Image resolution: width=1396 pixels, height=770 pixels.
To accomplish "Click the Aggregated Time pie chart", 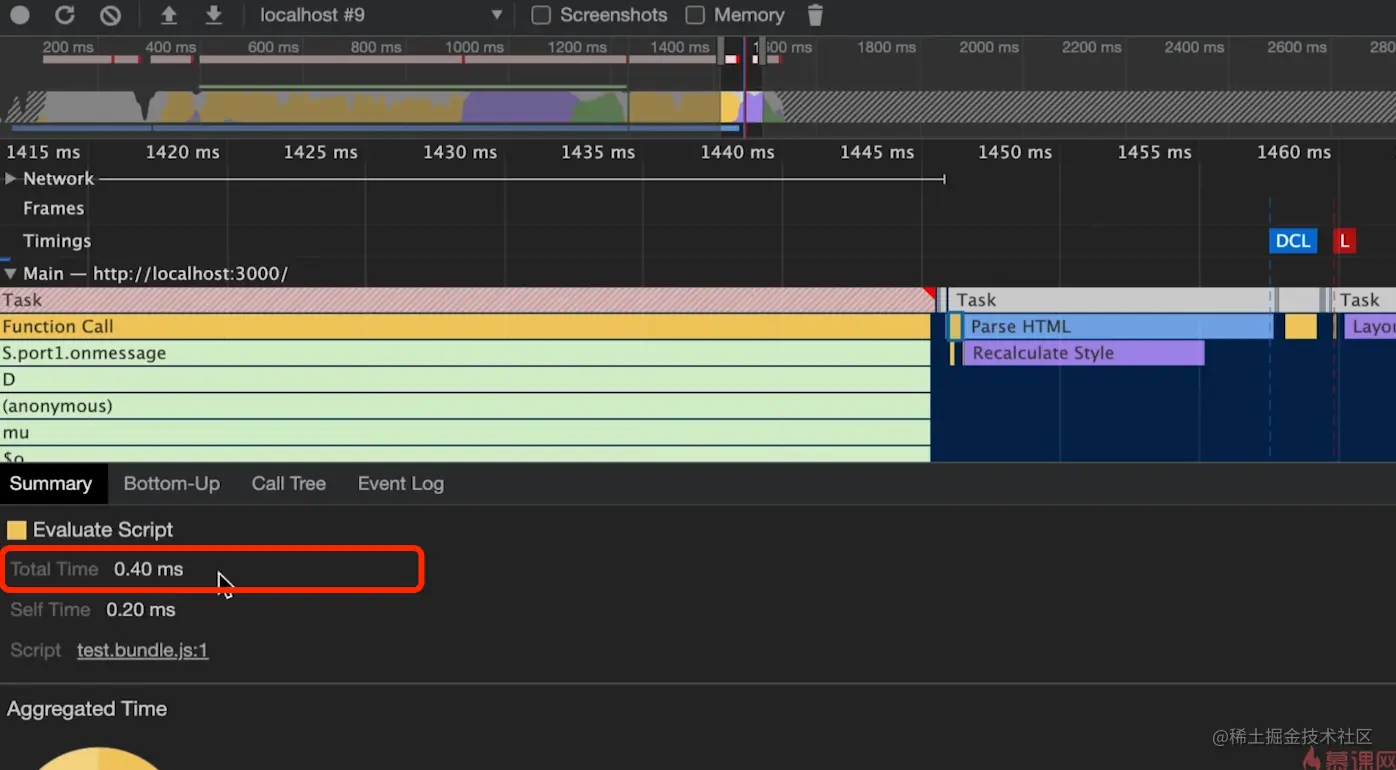I will pyautogui.click(x=98, y=759).
